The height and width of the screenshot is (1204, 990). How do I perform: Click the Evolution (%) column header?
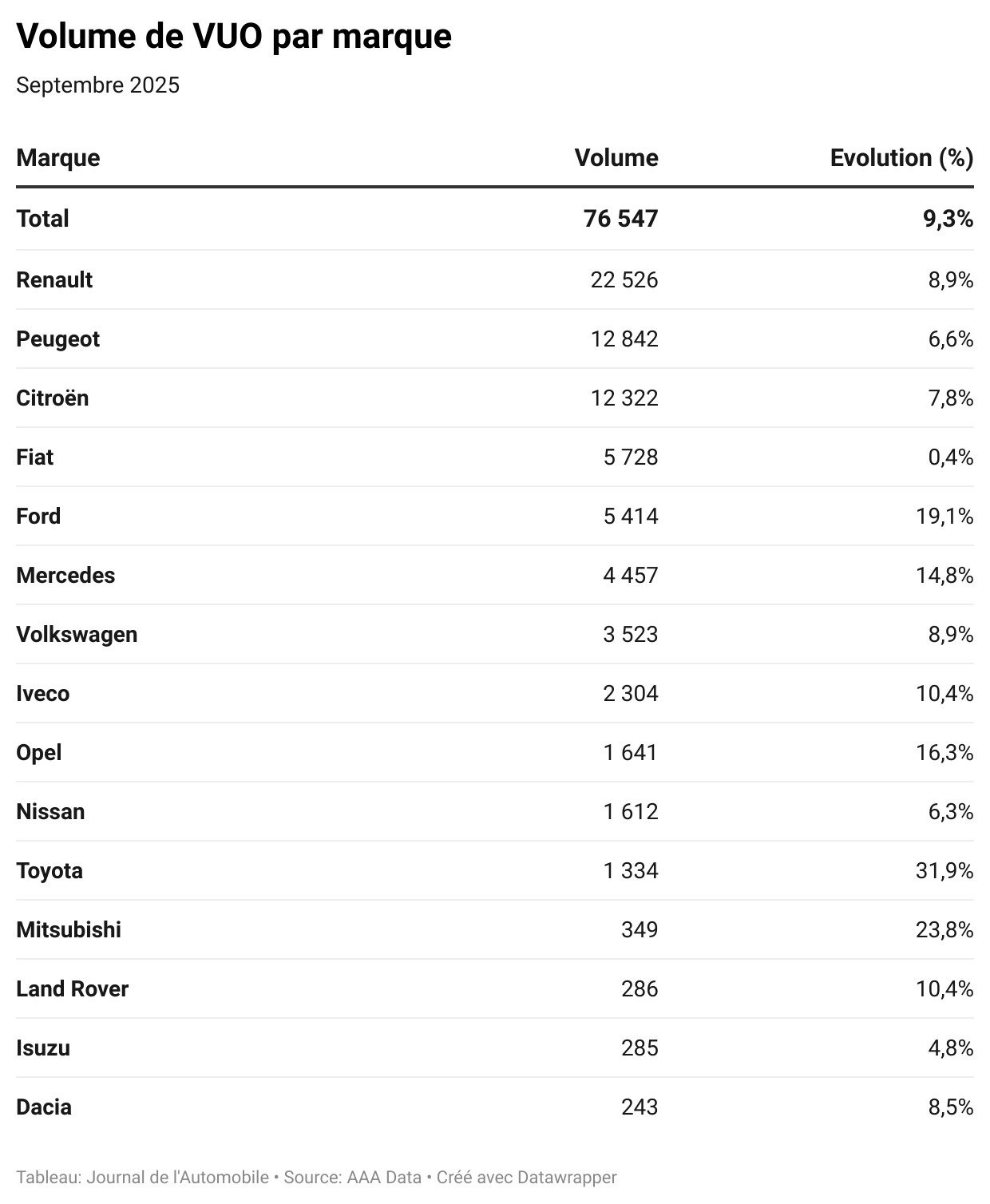(x=901, y=158)
